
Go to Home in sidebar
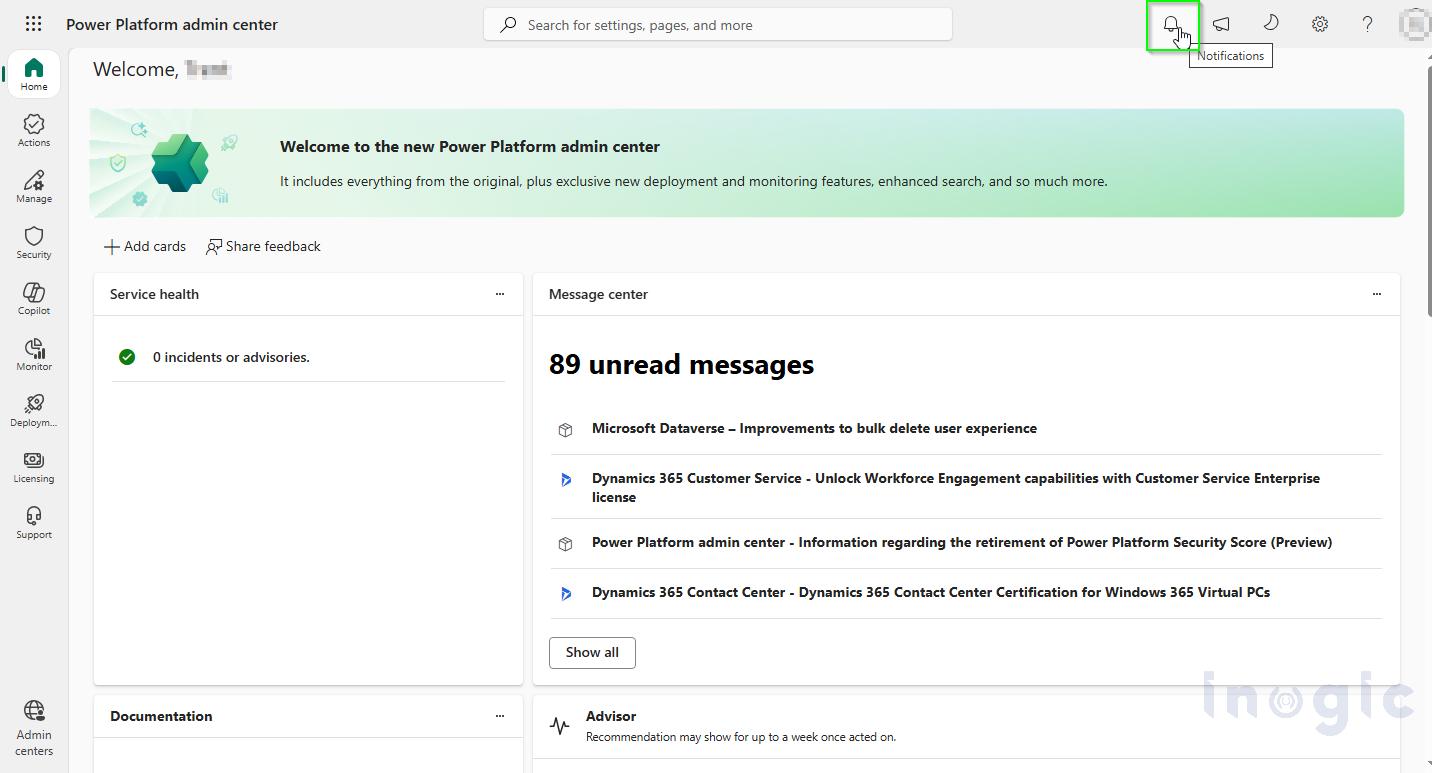point(34,74)
